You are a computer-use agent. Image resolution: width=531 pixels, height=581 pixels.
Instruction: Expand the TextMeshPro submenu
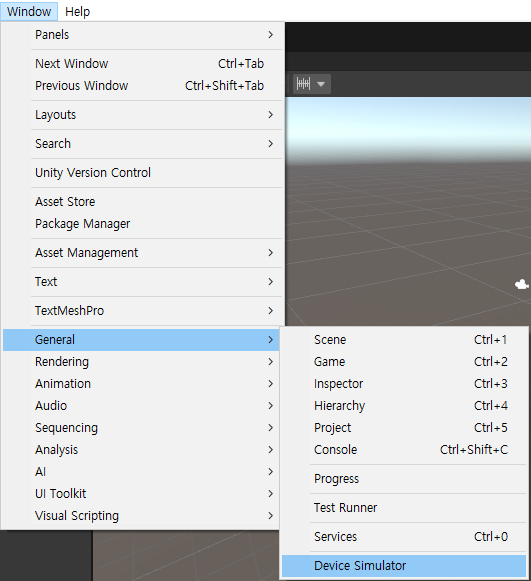(141, 311)
